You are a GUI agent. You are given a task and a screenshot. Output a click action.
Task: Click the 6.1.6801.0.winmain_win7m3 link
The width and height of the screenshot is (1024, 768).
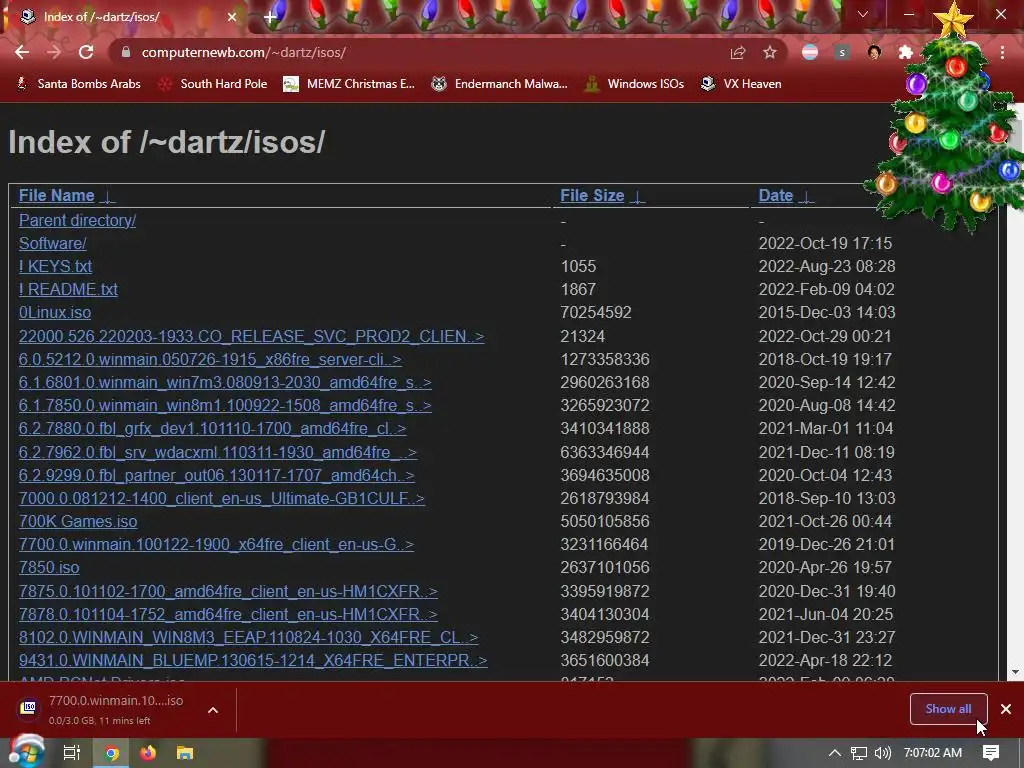pos(225,382)
